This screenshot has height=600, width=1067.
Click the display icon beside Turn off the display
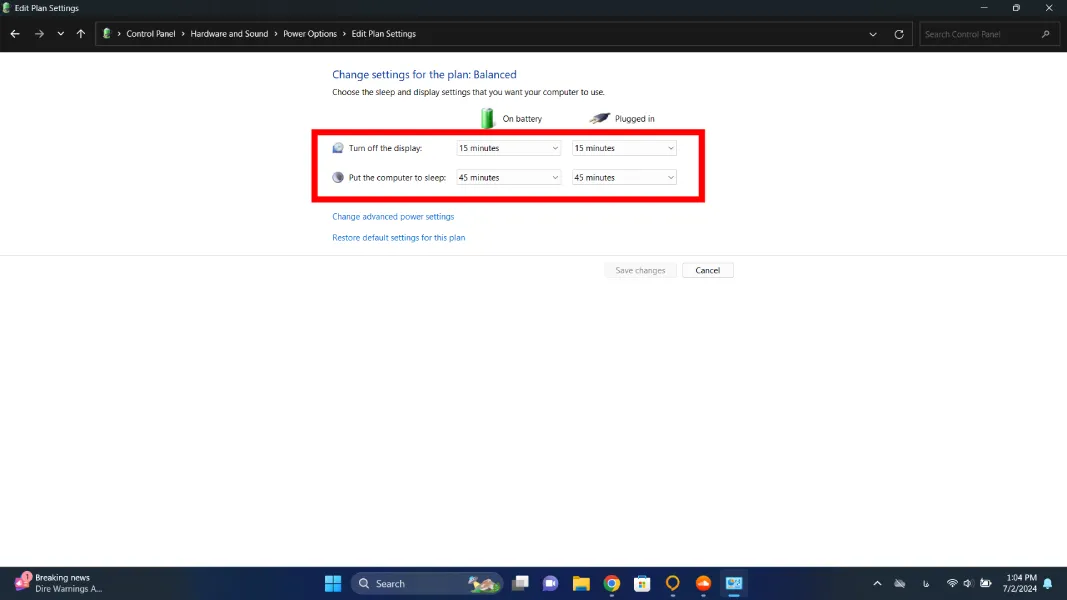point(338,147)
